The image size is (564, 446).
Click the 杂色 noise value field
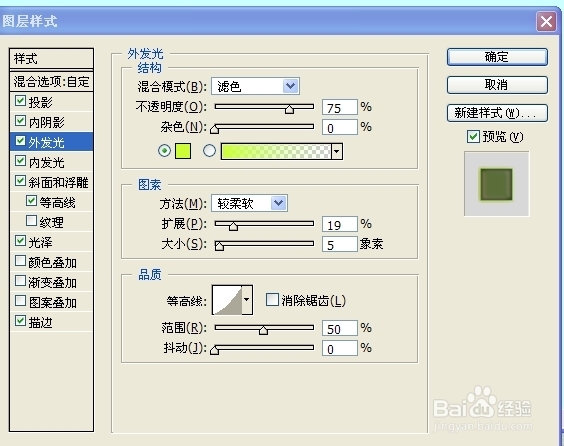340,128
